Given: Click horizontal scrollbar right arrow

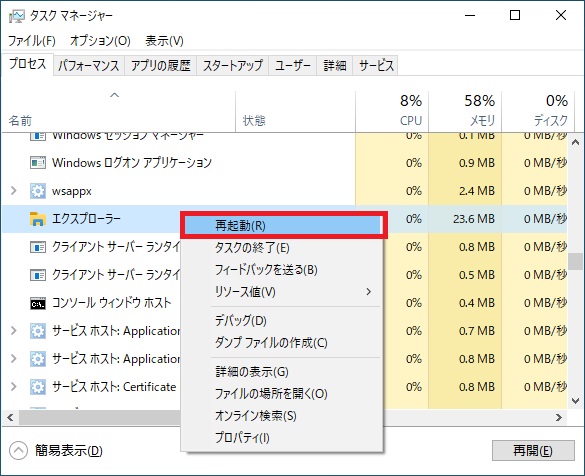Looking at the screenshot, I should point(559,417).
